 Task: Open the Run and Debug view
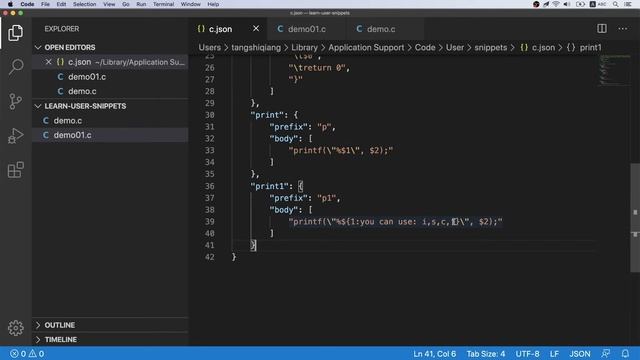coord(16,136)
